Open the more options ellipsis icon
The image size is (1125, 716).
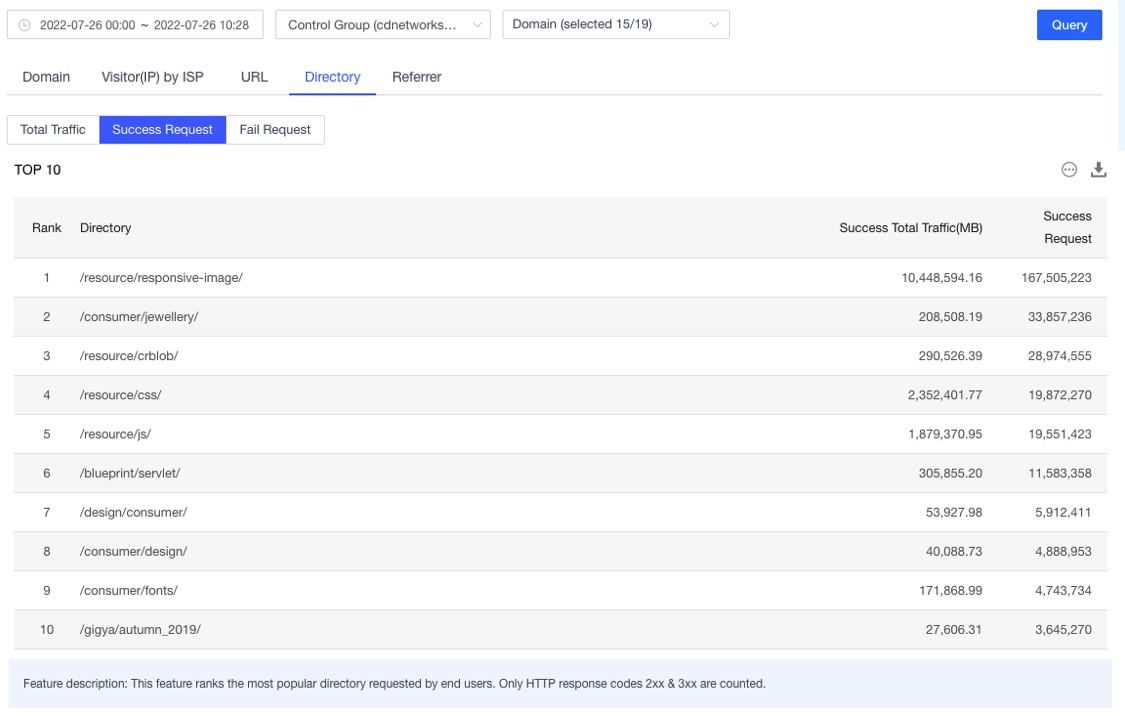point(1068,170)
